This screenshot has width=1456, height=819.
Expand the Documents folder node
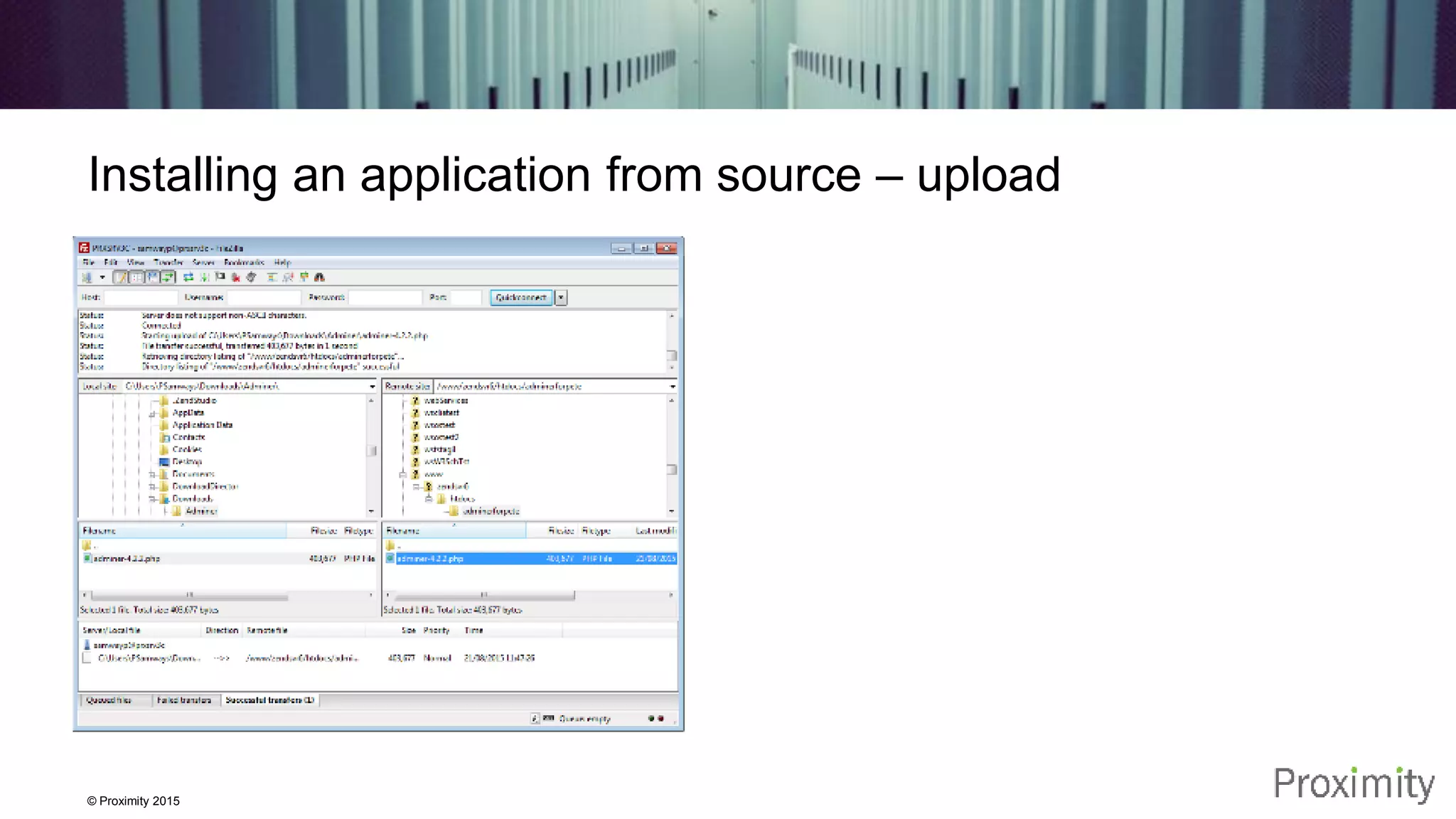coord(152,474)
